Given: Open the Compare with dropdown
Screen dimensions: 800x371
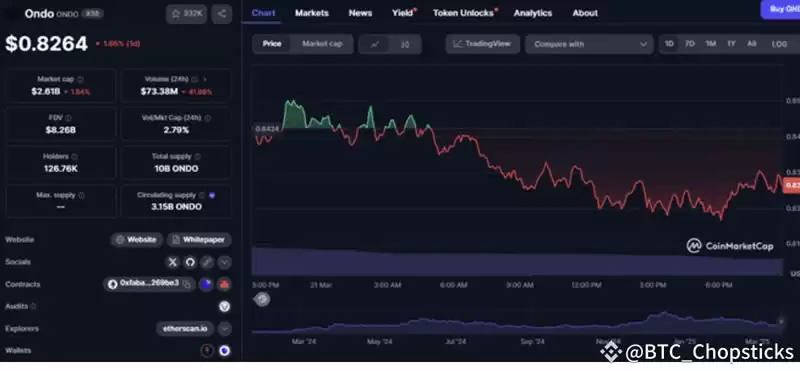Looking at the screenshot, I should 589,44.
